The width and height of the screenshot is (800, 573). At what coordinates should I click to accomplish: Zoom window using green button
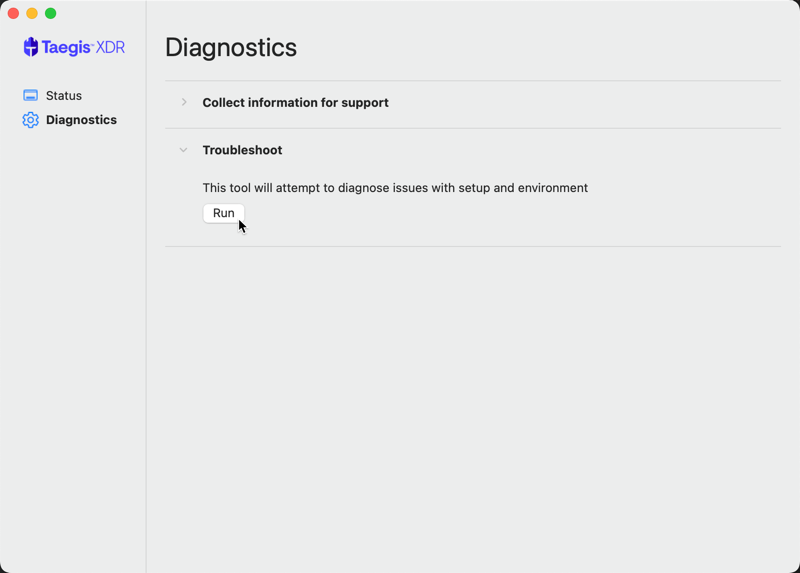coord(51,13)
